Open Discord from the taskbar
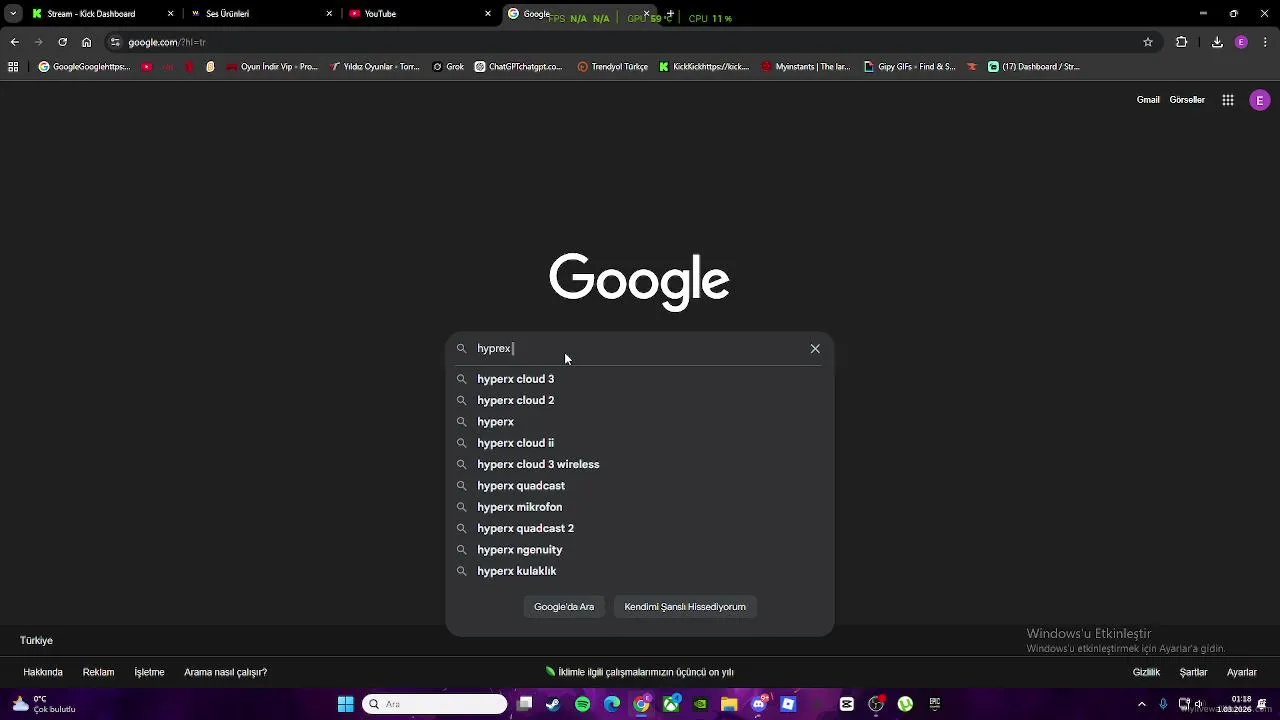The image size is (1280, 720). point(759,704)
